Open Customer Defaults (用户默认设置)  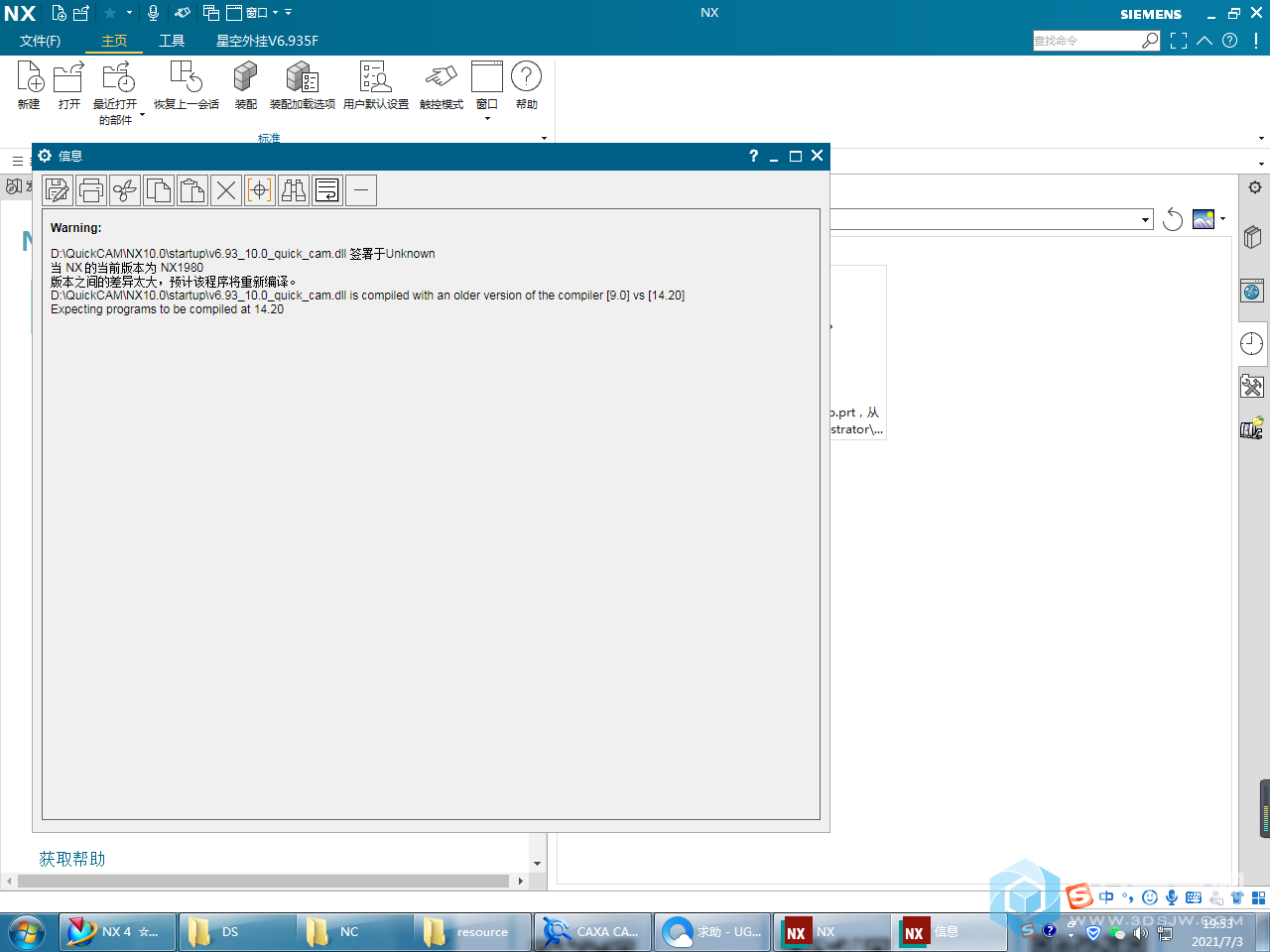point(376,77)
